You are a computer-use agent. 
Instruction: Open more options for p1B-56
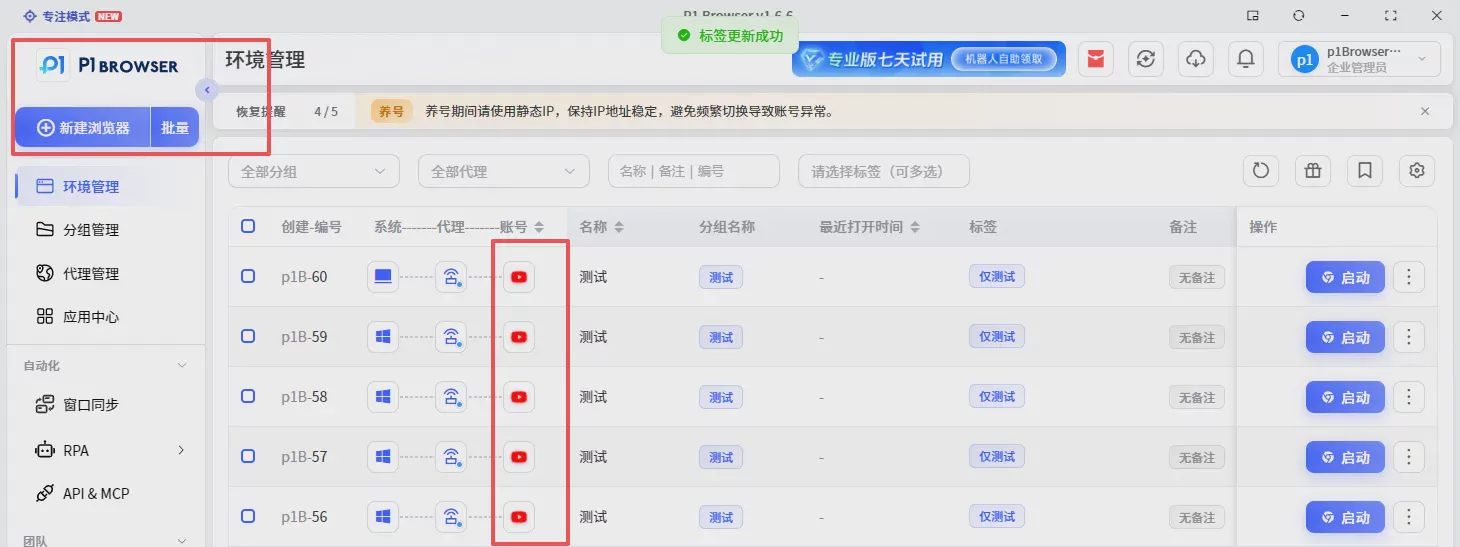1409,517
